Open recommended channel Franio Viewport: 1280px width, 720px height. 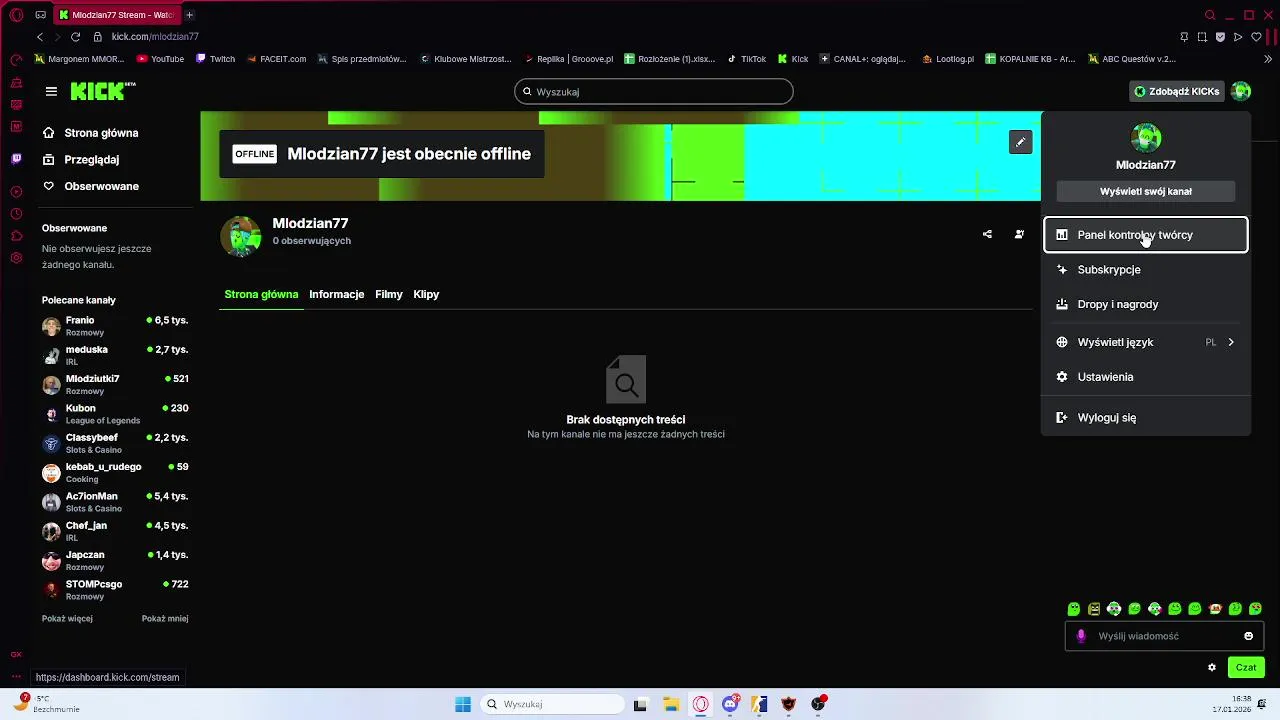pos(115,326)
